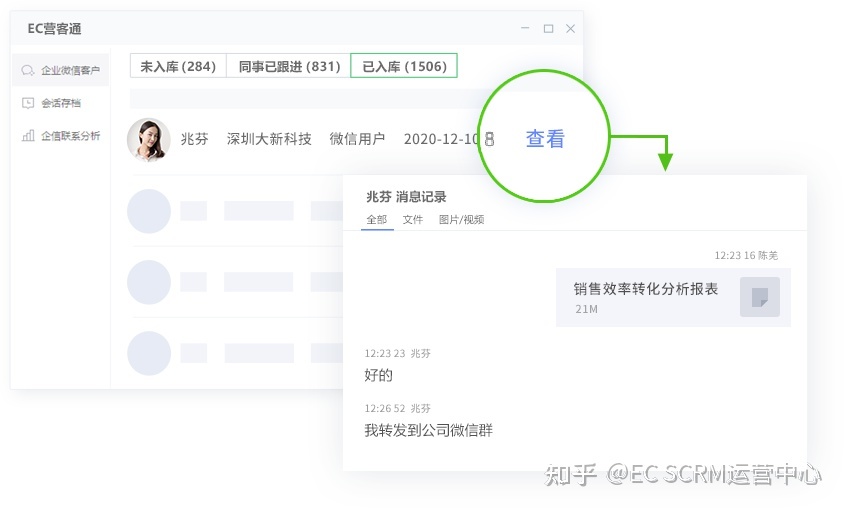This screenshot has width=844, height=508.
Task: Select the 全部 tab in message records
Action: point(377,220)
